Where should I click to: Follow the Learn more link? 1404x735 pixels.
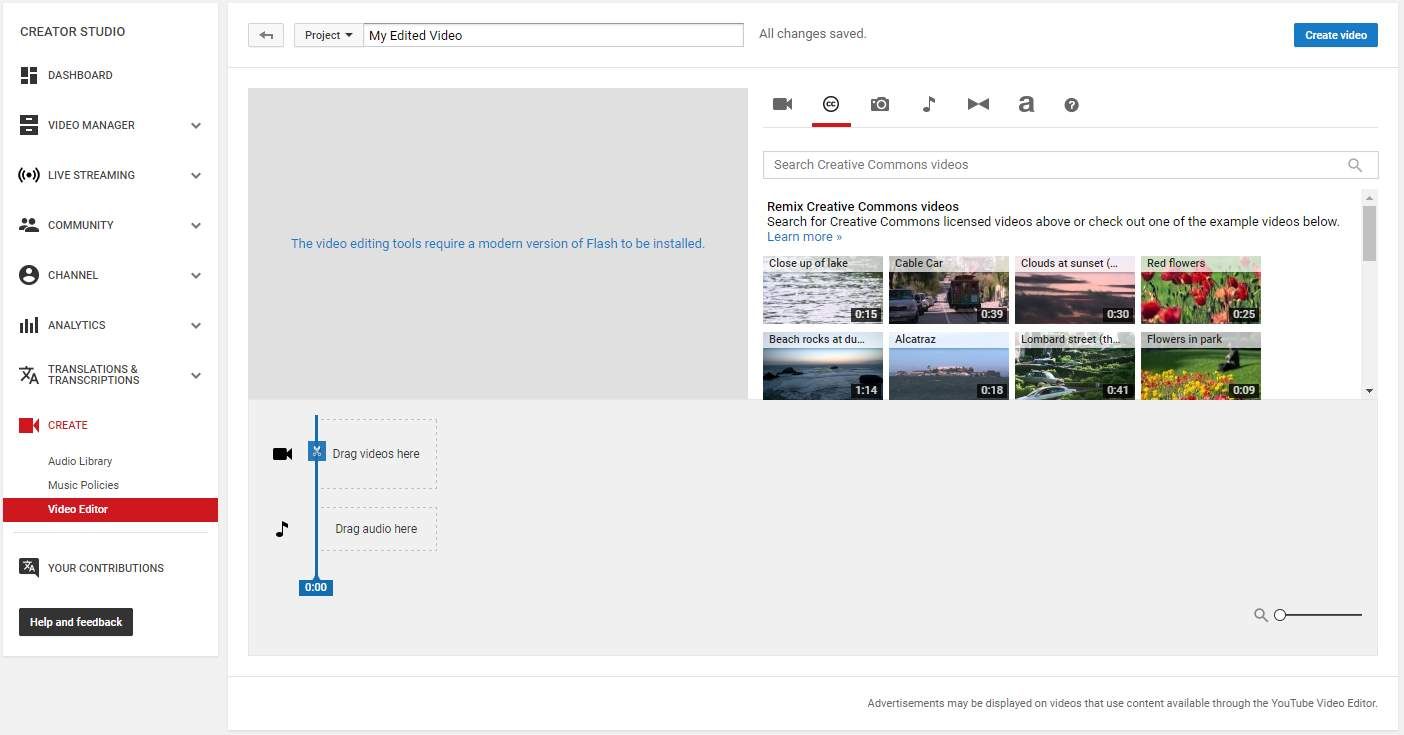804,237
